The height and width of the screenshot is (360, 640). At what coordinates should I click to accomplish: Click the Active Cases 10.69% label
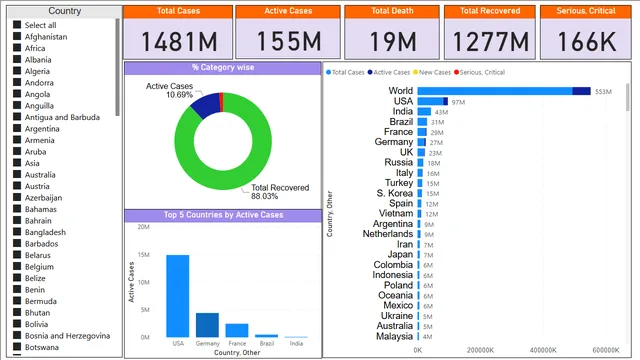(169, 91)
